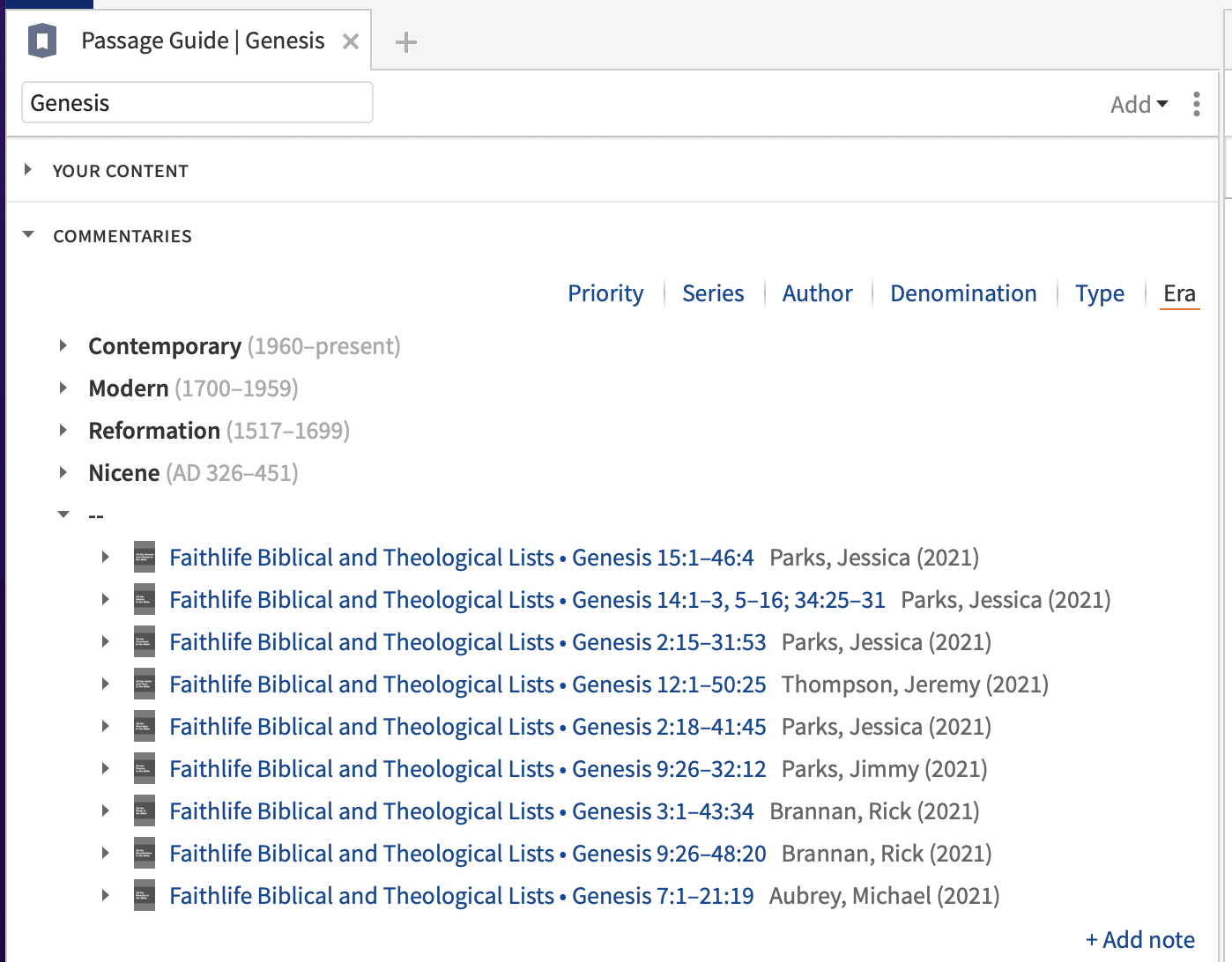Open Faithlife Lists link Genesis 9:26–48:20
Viewport: 1232px width, 962px height.
[468, 854]
